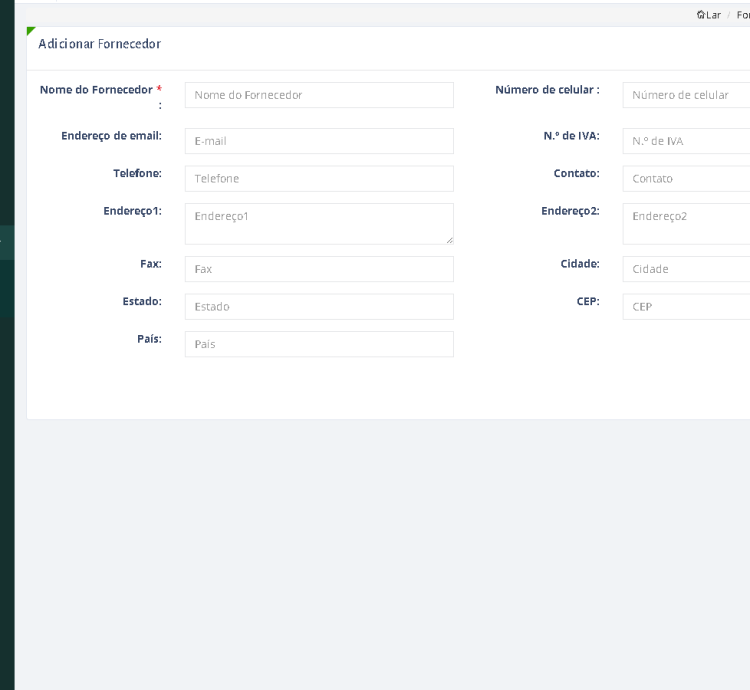Click the Estado input field
The image size is (750, 690).
click(x=319, y=307)
